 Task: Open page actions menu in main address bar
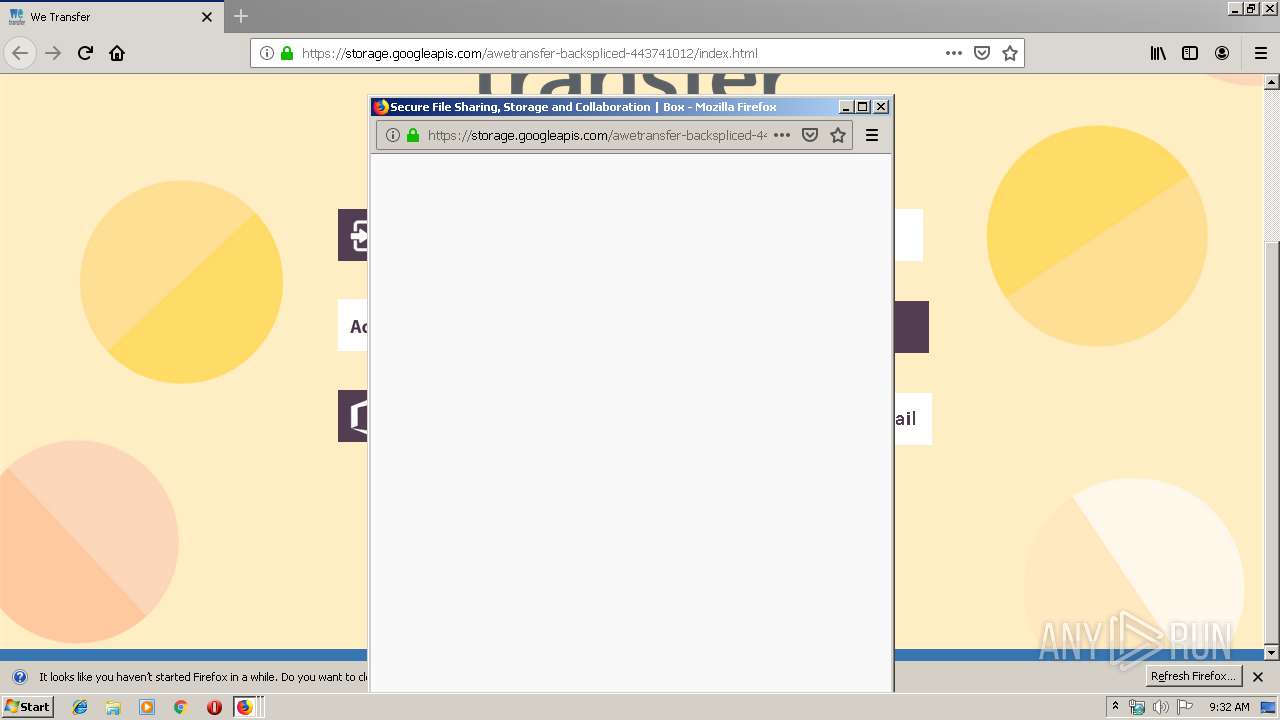point(954,53)
